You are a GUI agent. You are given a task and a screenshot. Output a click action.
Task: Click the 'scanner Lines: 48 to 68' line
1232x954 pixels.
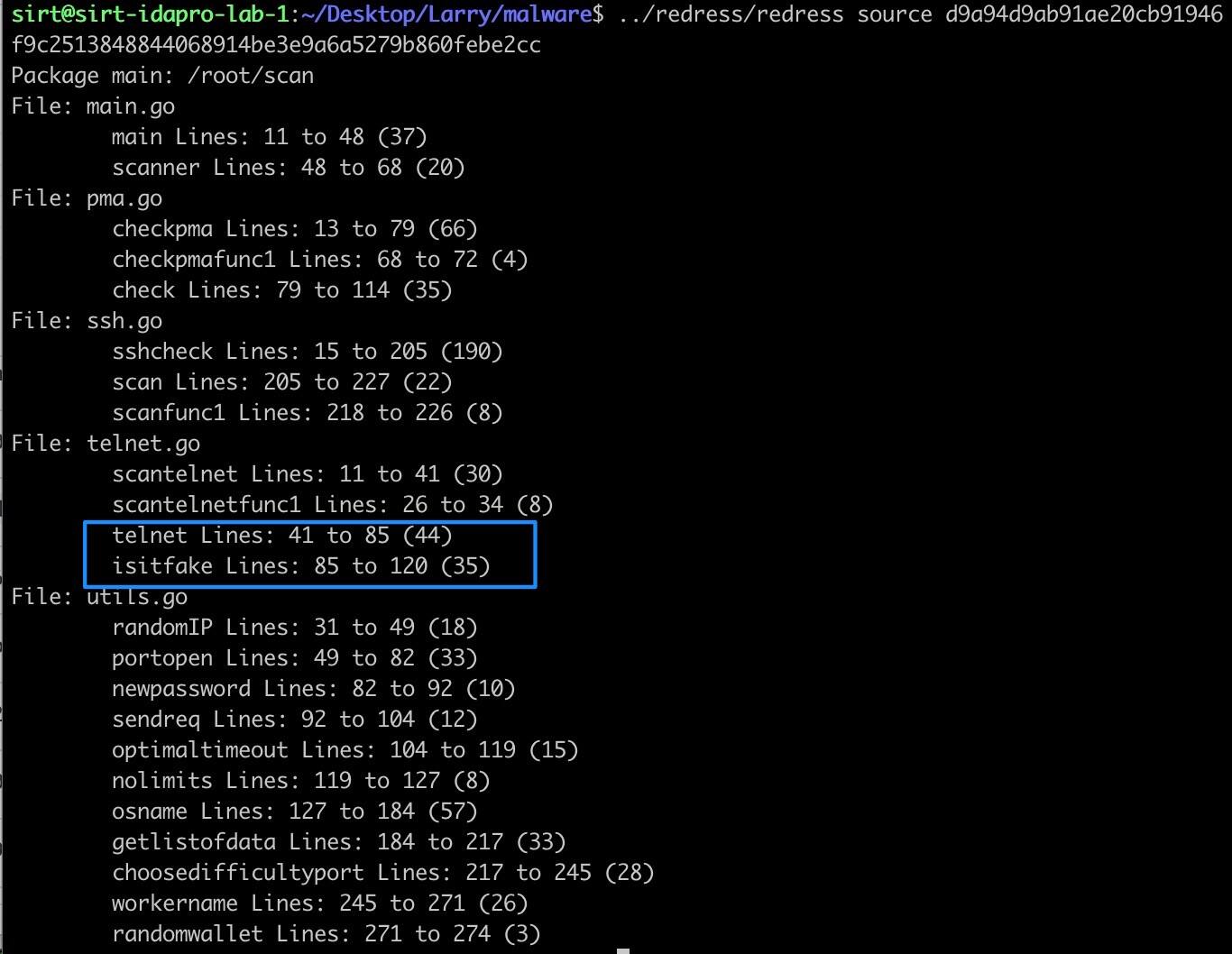coord(288,168)
